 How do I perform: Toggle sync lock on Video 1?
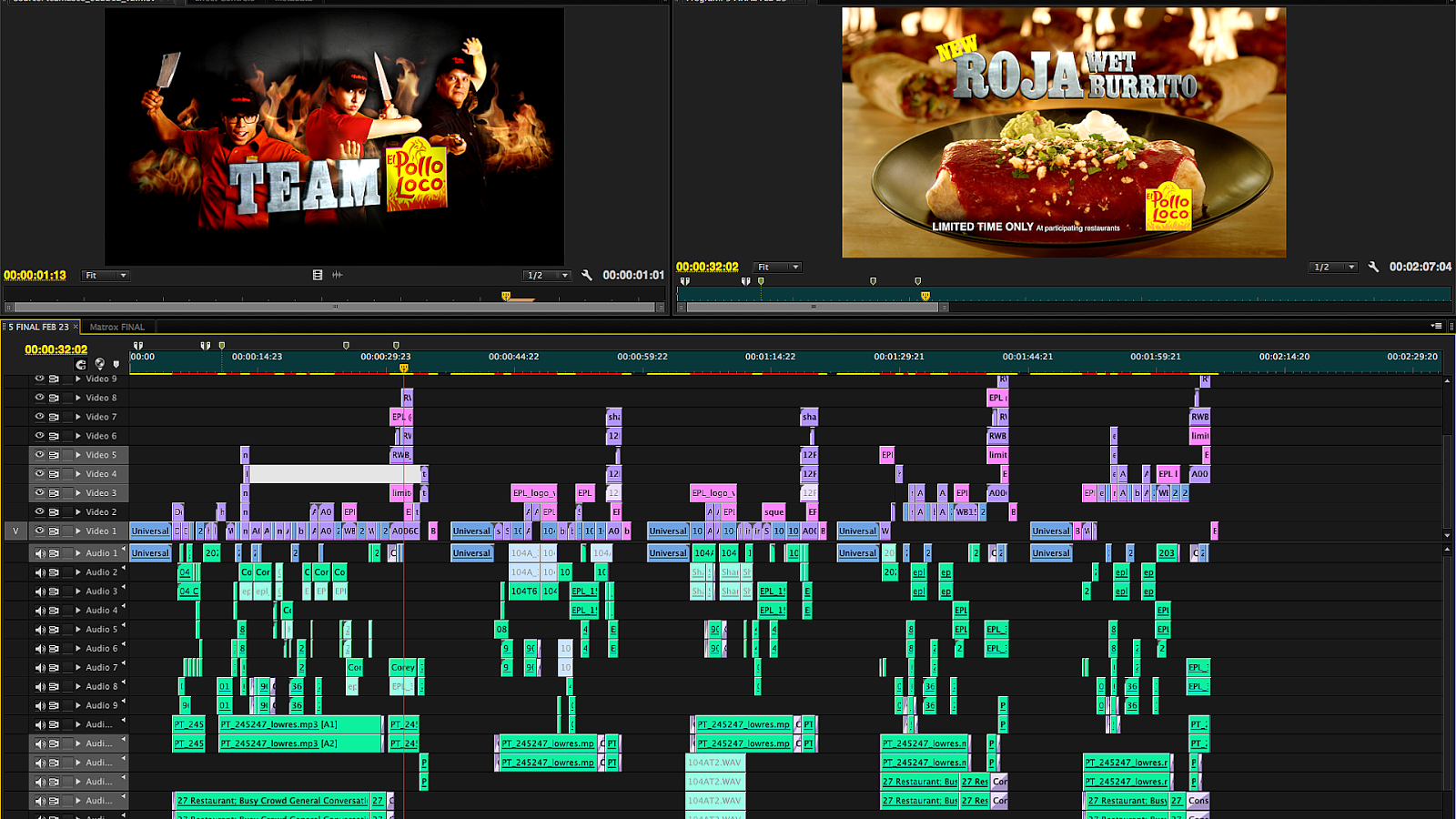(x=54, y=531)
